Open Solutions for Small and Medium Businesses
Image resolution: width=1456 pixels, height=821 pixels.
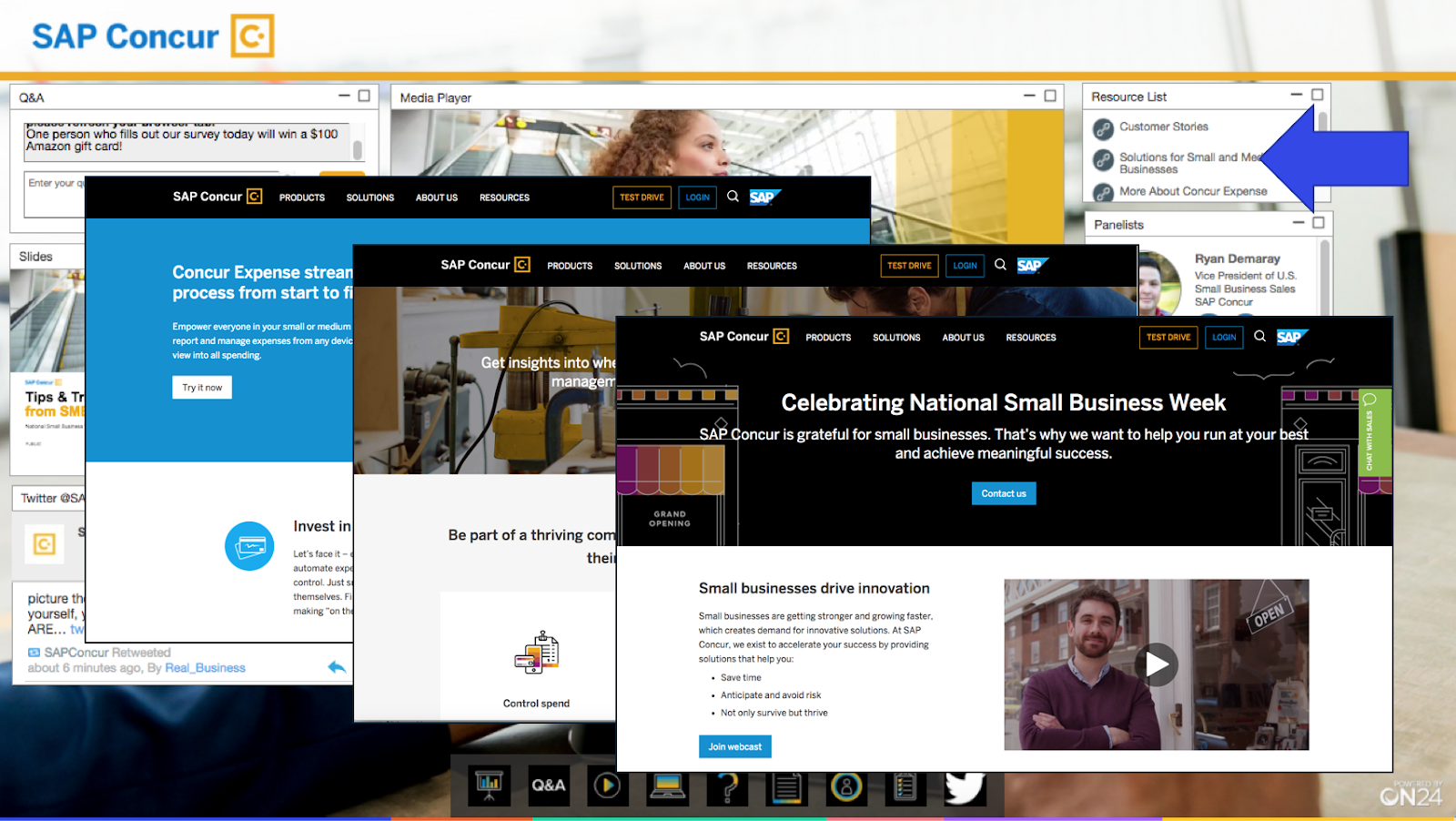tap(1190, 163)
